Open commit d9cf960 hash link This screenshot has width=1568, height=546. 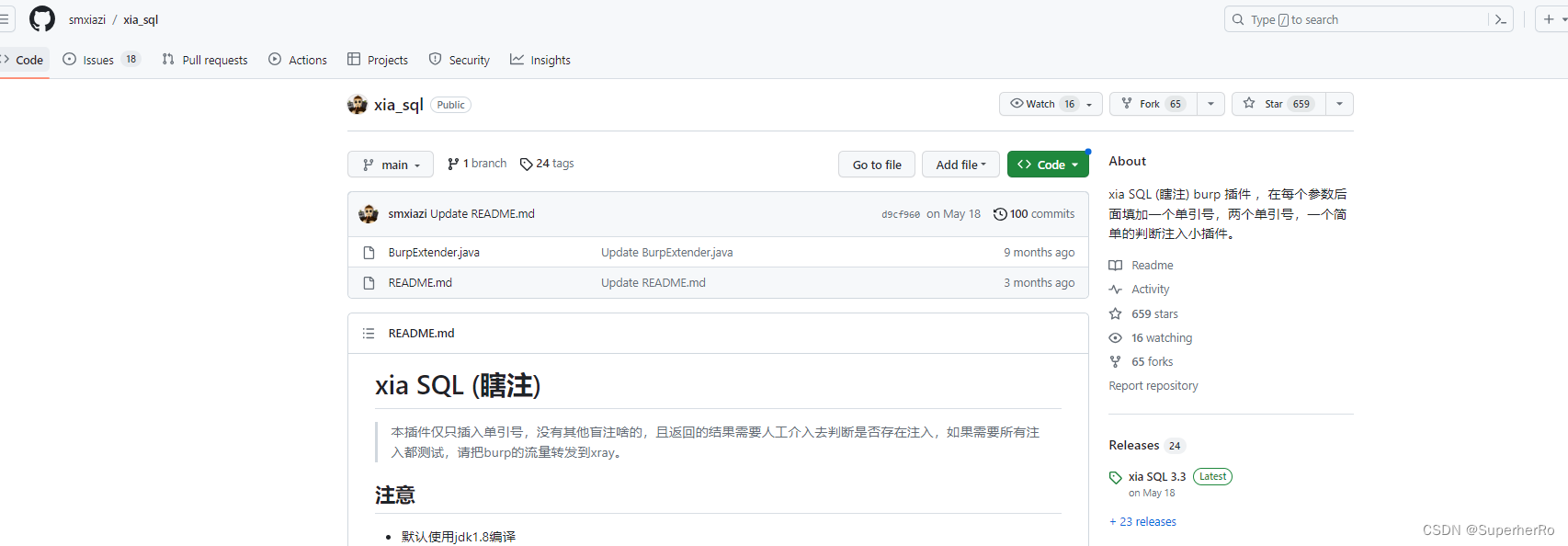[901, 214]
